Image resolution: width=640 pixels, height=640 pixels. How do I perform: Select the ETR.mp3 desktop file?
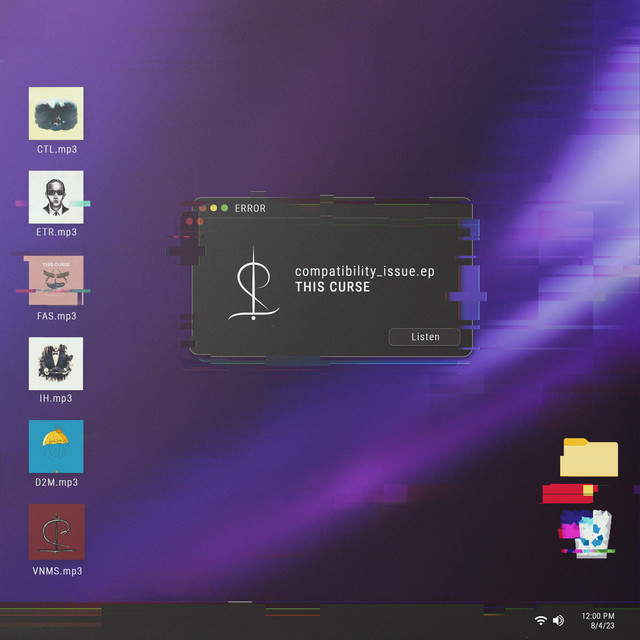tap(56, 197)
